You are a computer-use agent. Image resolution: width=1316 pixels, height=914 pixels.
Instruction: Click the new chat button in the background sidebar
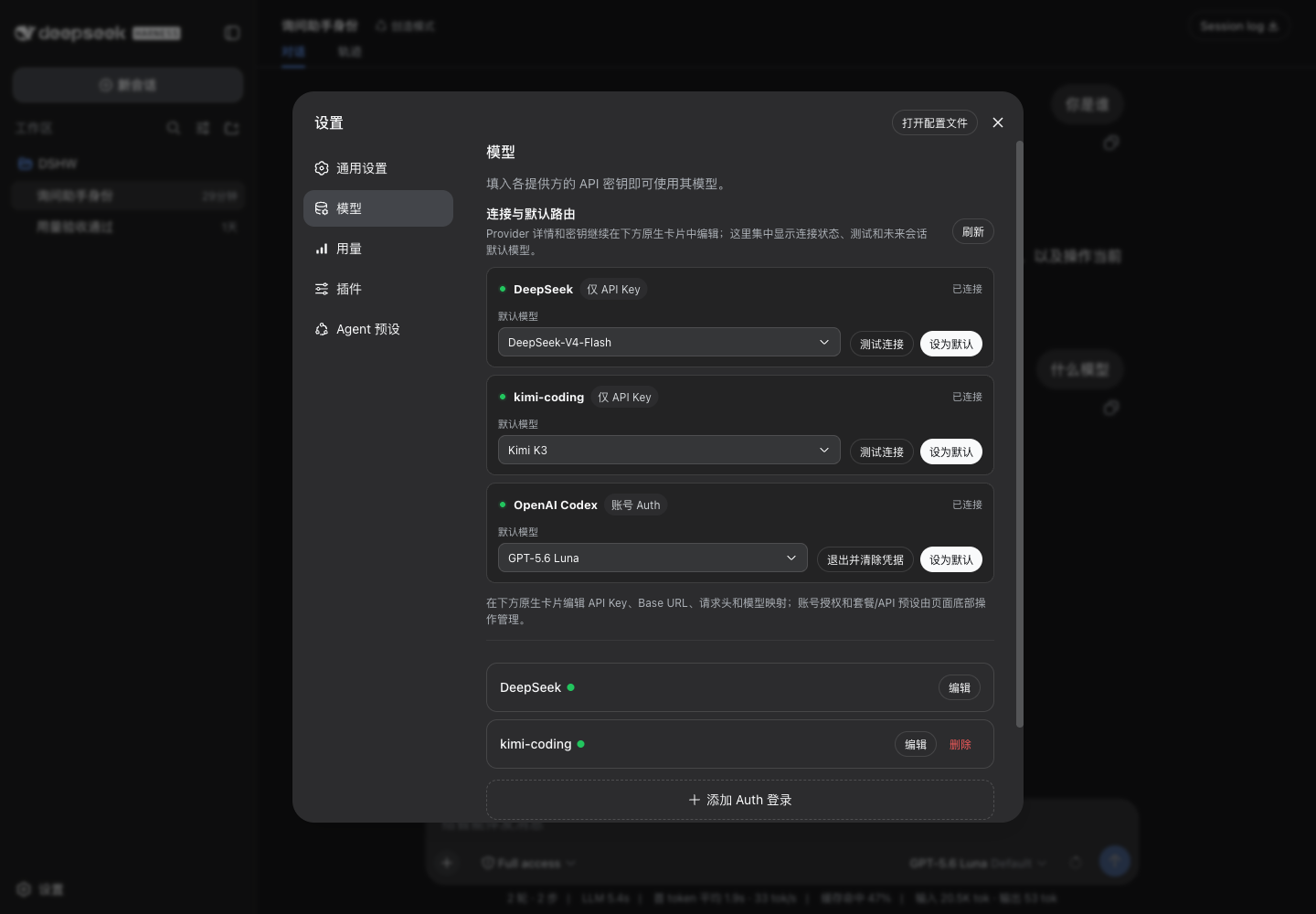coord(128,85)
